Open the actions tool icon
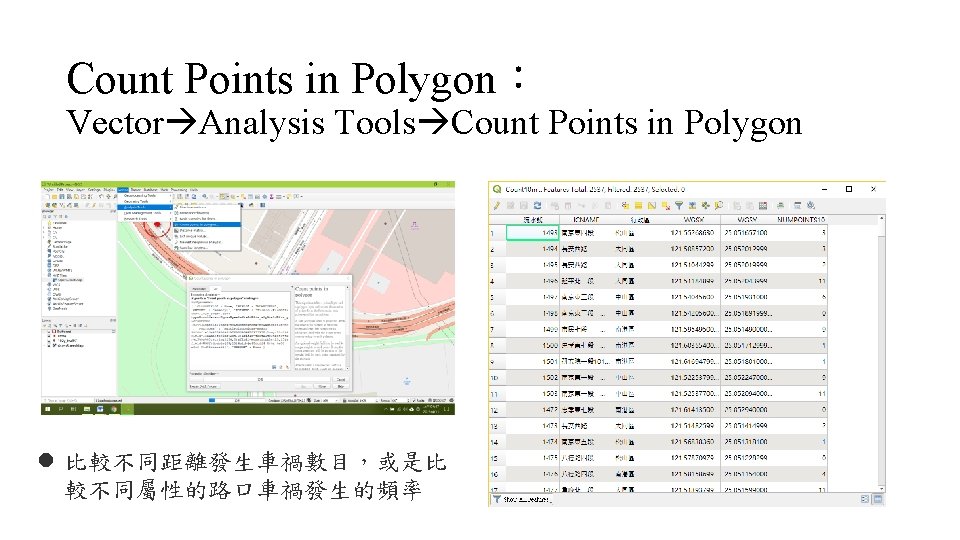The width and height of the screenshot is (960, 540). click(811, 206)
